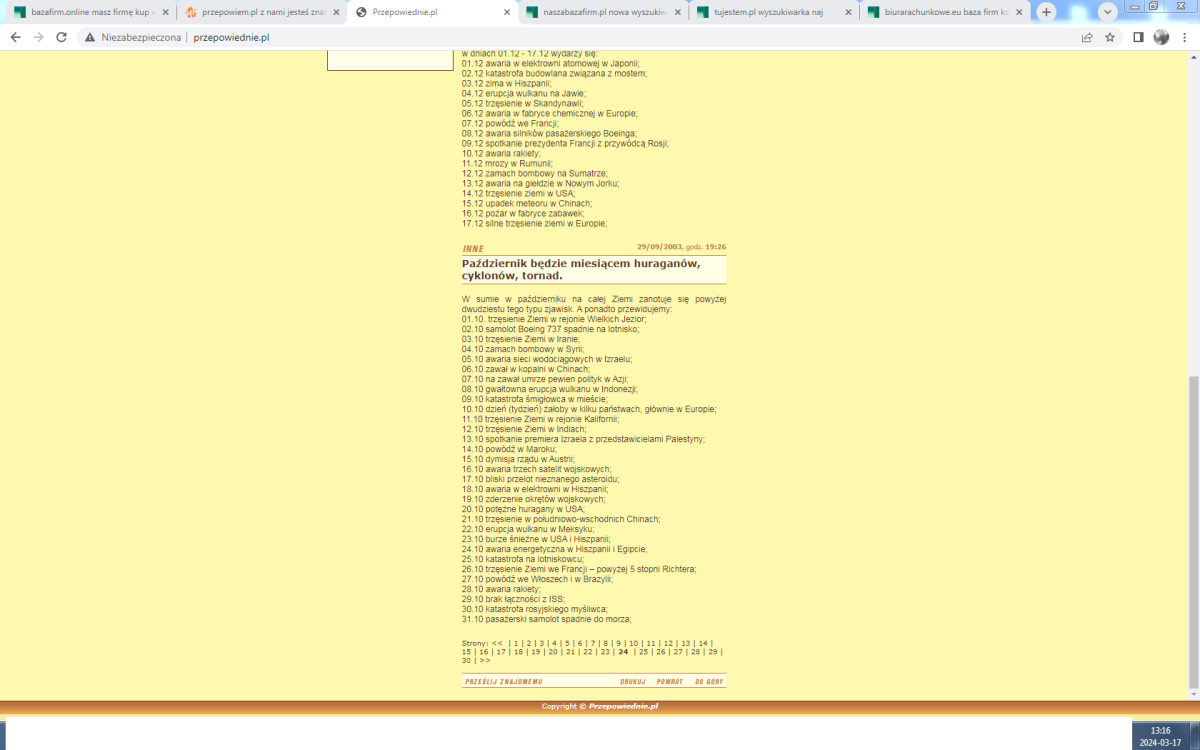Bookmark this page with the star icon

pos(1110,37)
